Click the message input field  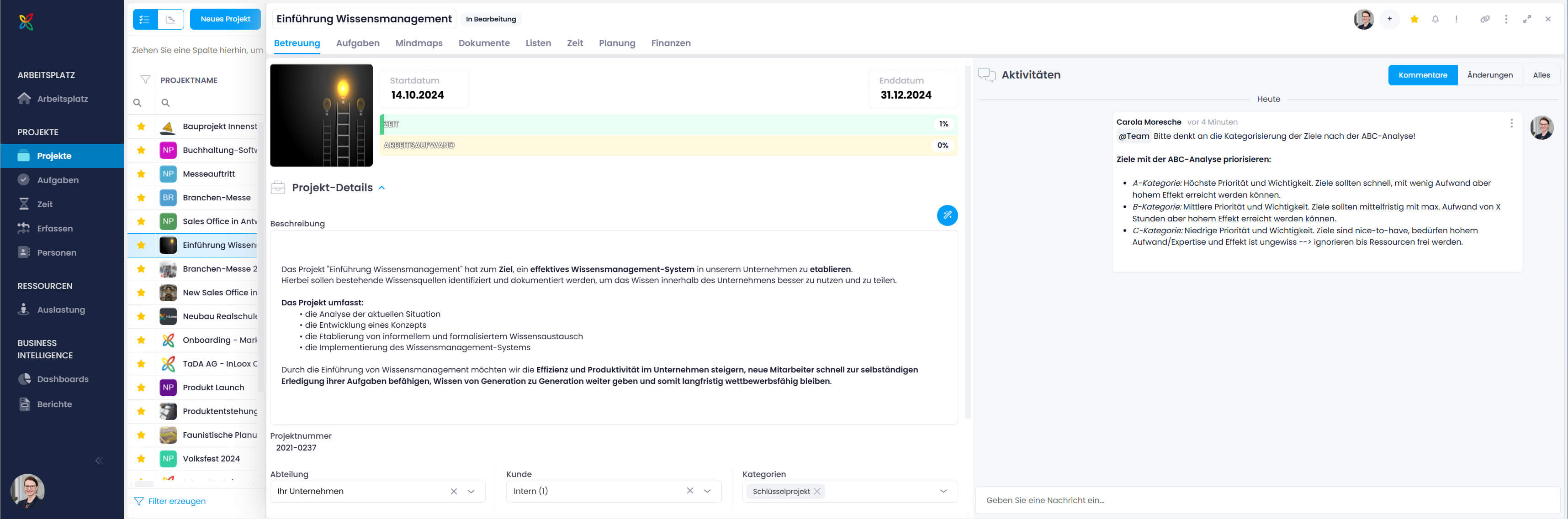click(x=1267, y=500)
